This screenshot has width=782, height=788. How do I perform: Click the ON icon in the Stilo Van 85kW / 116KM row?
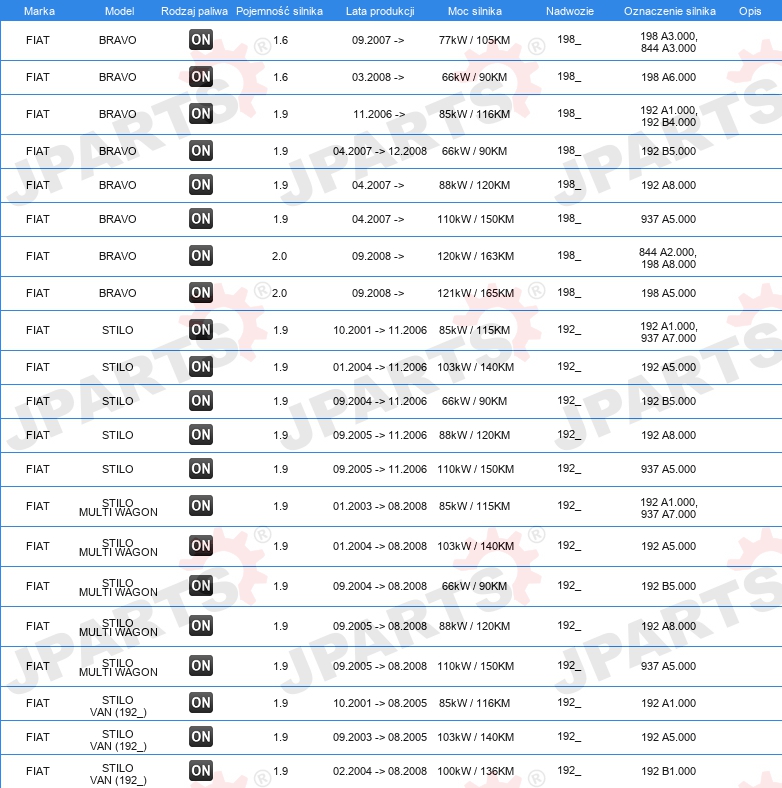[x=201, y=703]
